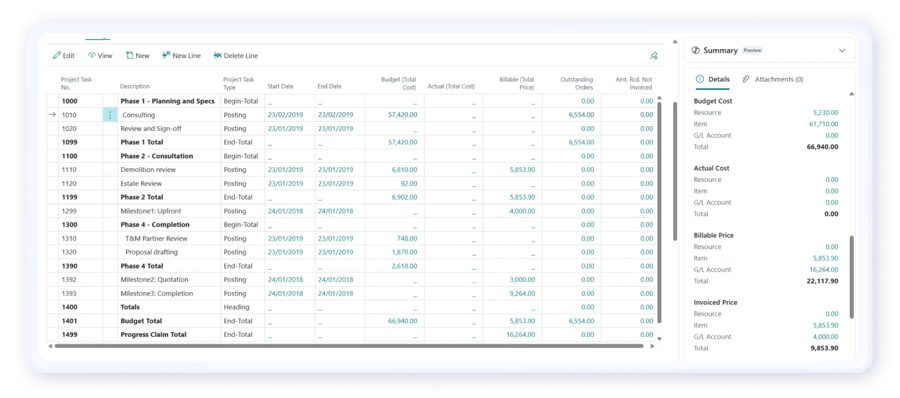This screenshot has height=398, width=900.
Task: Click the End Date column header
Action: [x=329, y=87]
